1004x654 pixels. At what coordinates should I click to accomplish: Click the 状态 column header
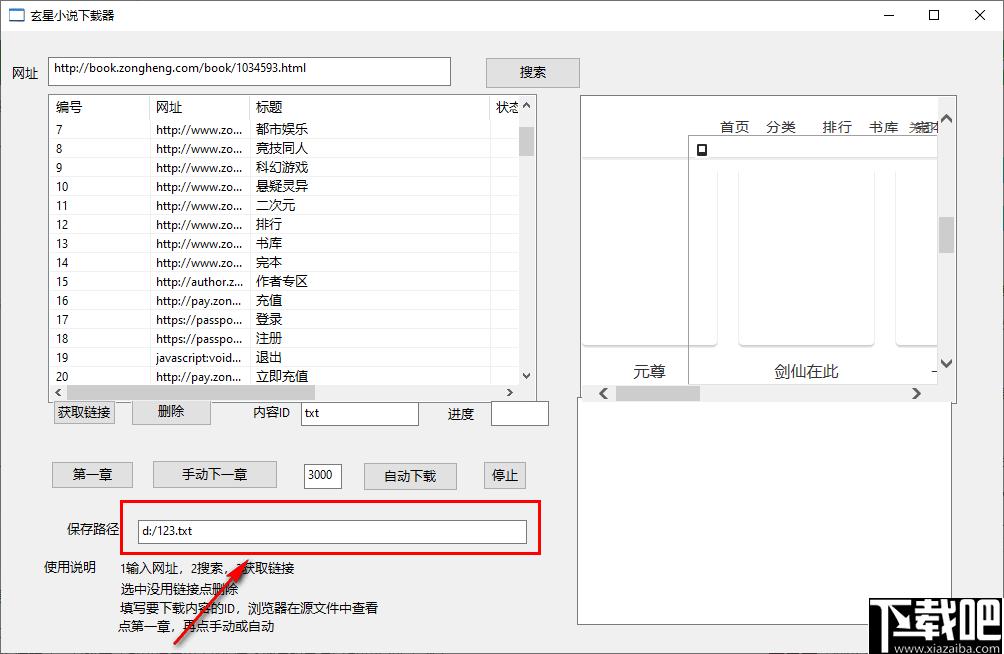(x=505, y=107)
